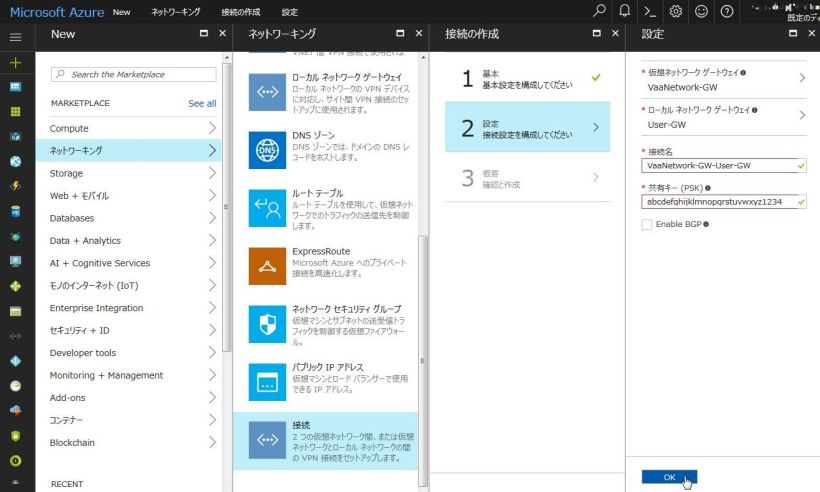Expand the Databases category
This screenshot has width=820, height=492.
pos(134,218)
